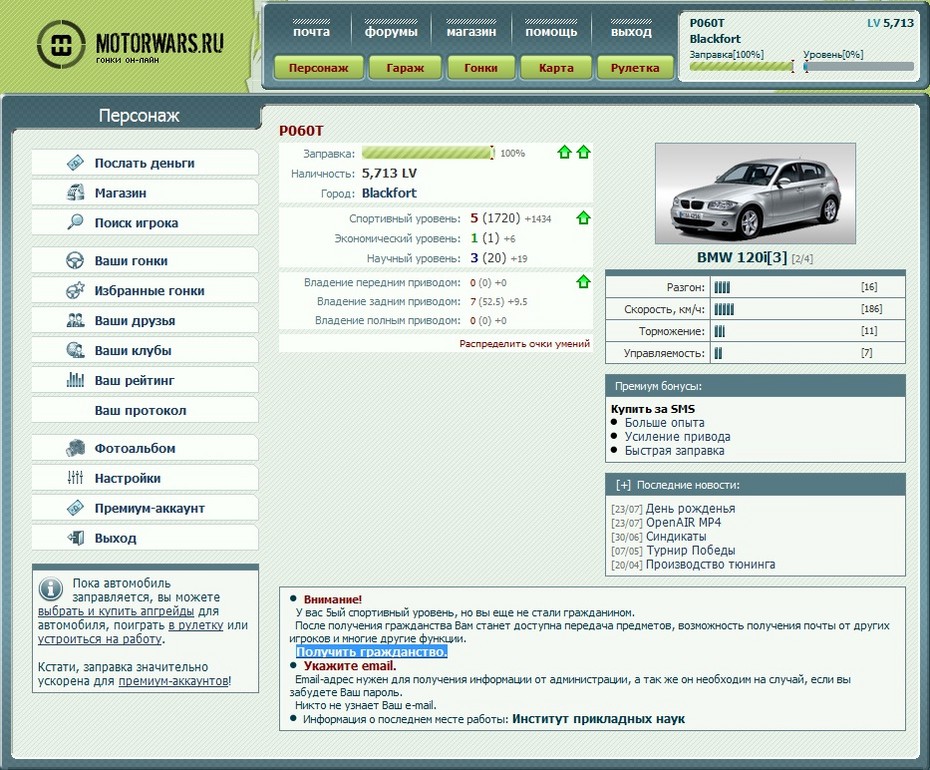Open the форумы top menu item
The width and height of the screenshot is (930, 770).
point(391,31)
